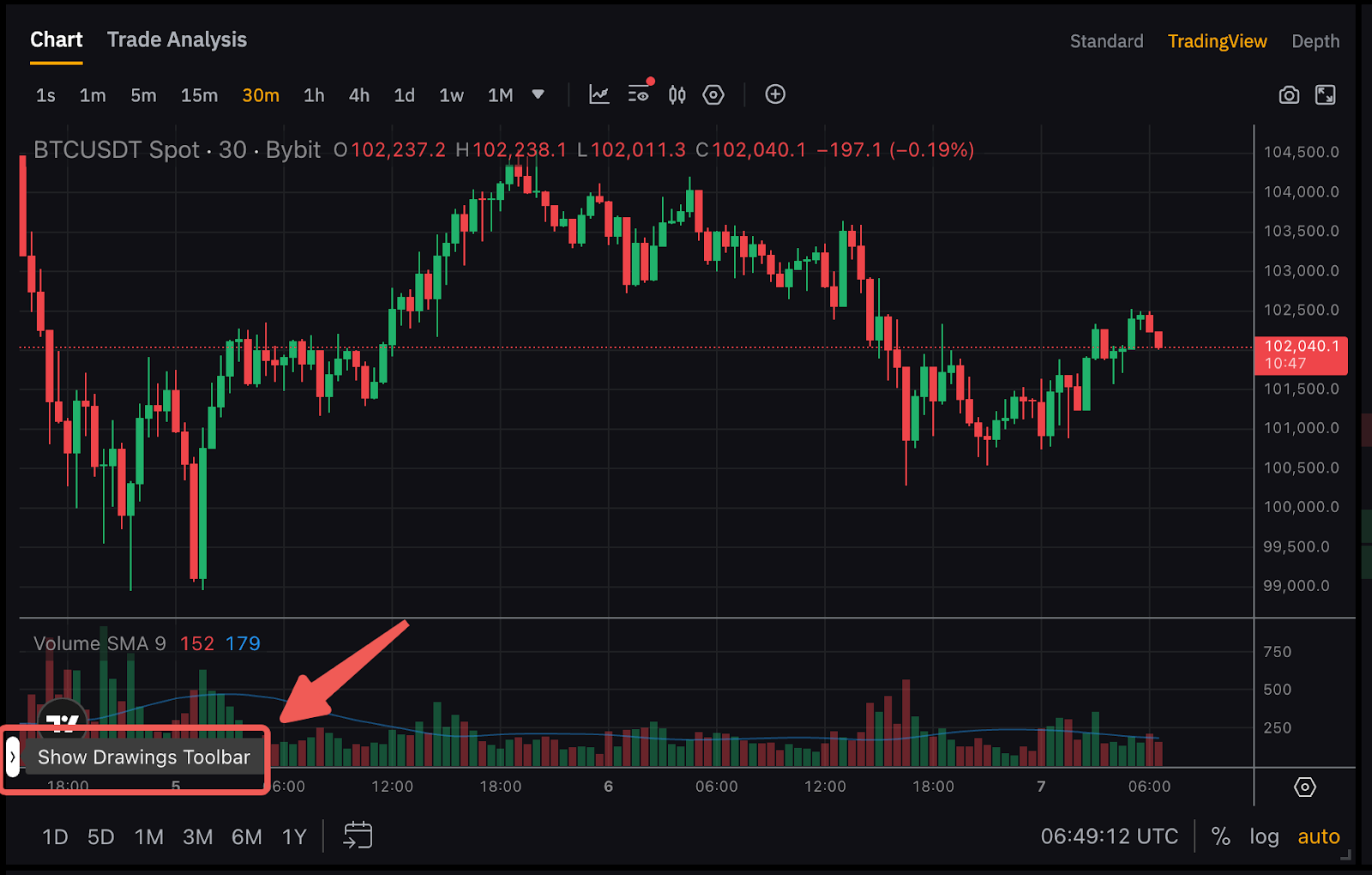Click the display settings eye icon
The width and height of the screenshot is (1372, 875).
coord(639,95)
